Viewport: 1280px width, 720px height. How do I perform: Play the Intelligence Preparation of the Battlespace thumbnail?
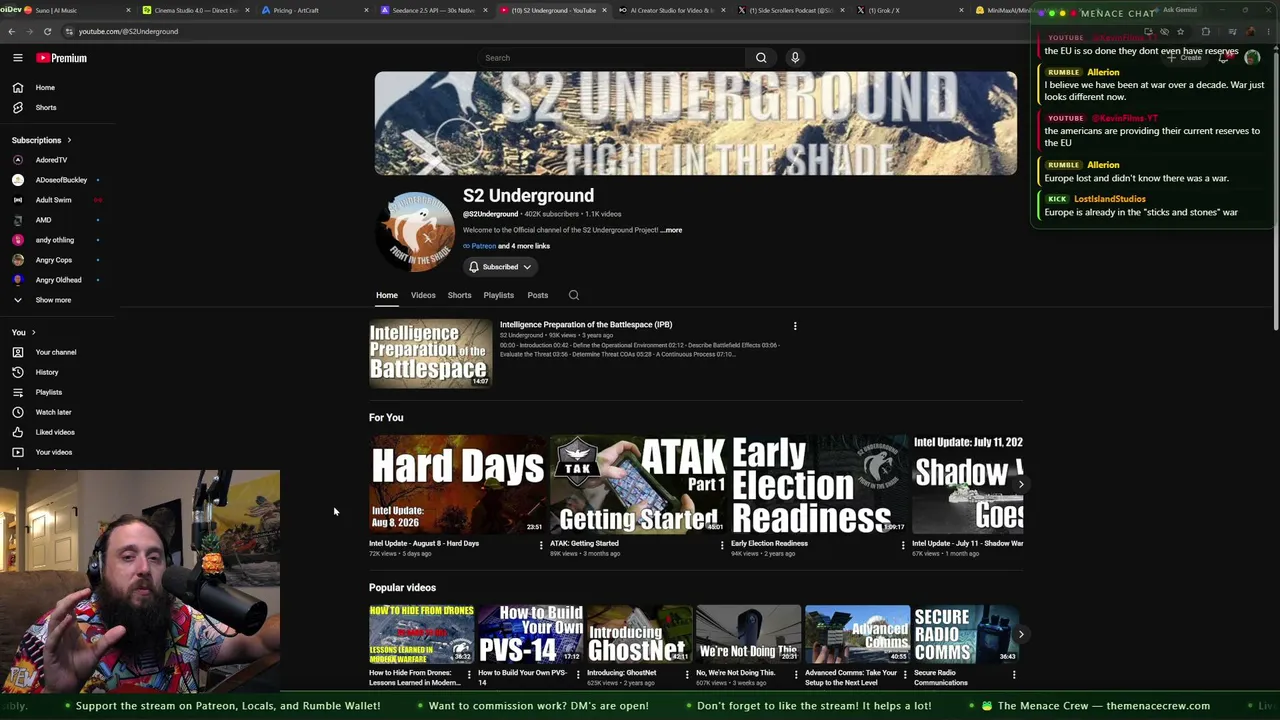coord(430,353)
